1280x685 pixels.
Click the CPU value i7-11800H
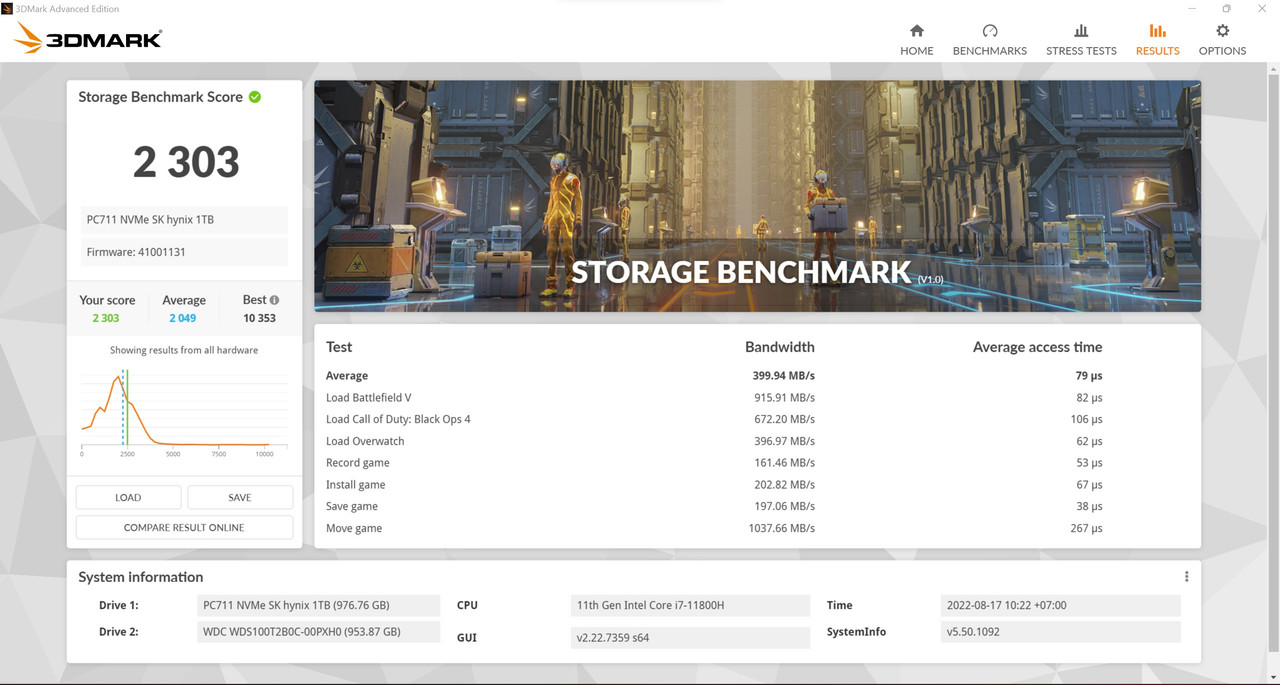click(x=690, y=605)
